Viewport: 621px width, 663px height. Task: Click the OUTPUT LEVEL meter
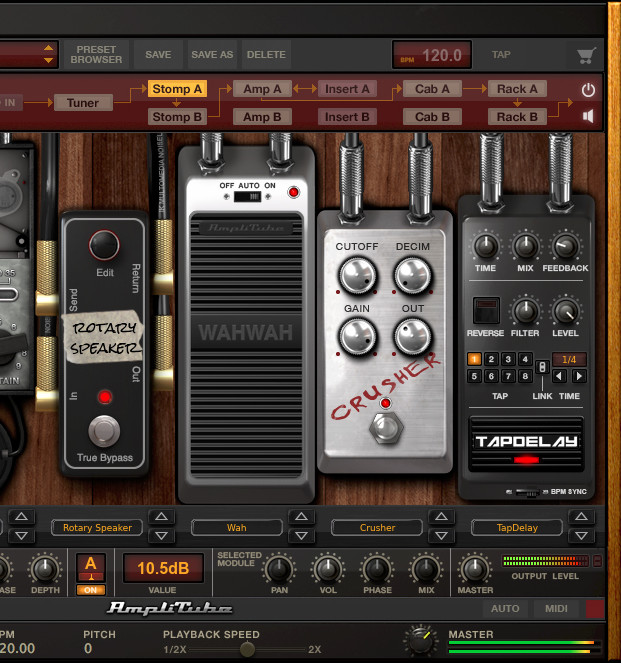click(x=545, y=561)
